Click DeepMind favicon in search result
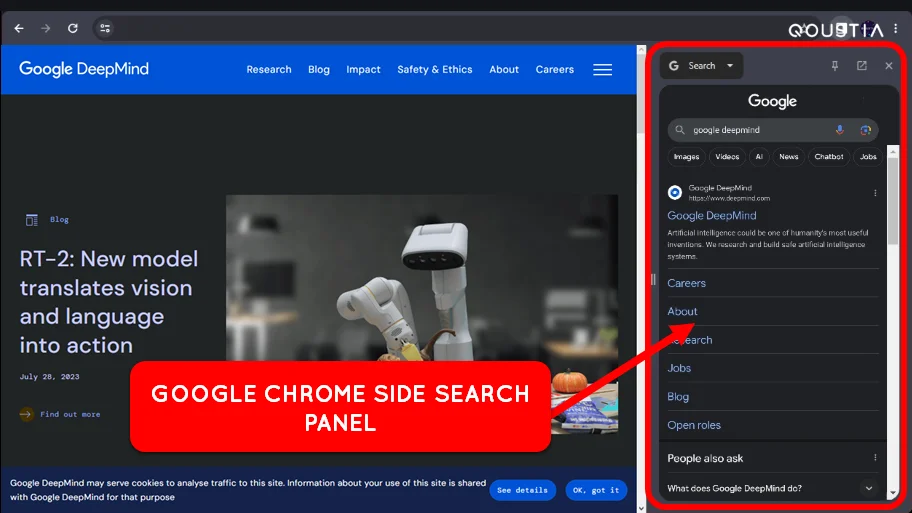This screenshot has width=912, height=513. [675, 193]
